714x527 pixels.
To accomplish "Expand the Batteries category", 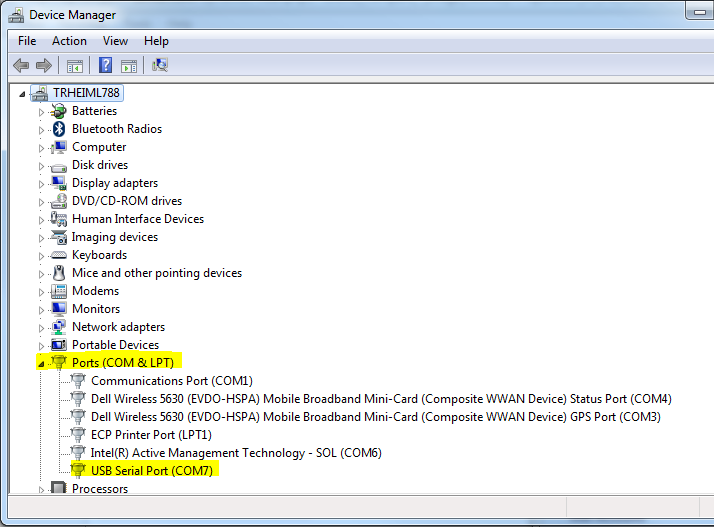I will (x=42, y=112).
